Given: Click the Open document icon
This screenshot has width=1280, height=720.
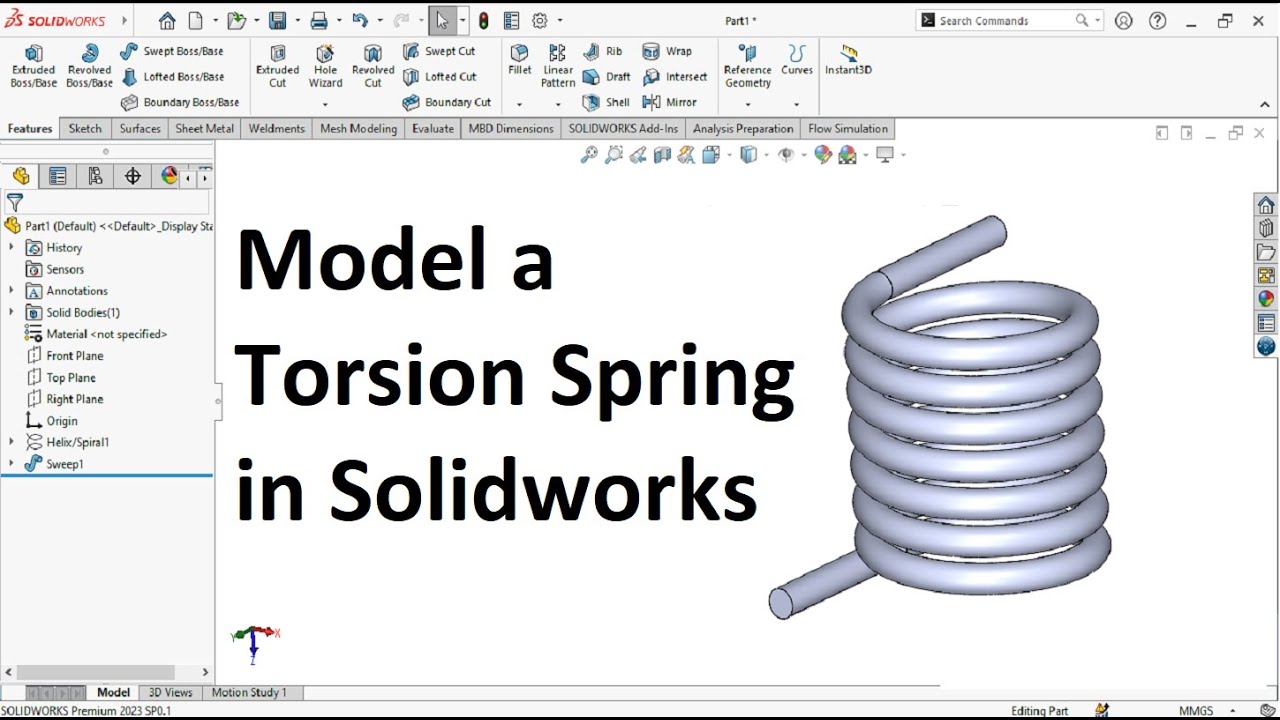Looking at the screenshot, I should [236, 20].
